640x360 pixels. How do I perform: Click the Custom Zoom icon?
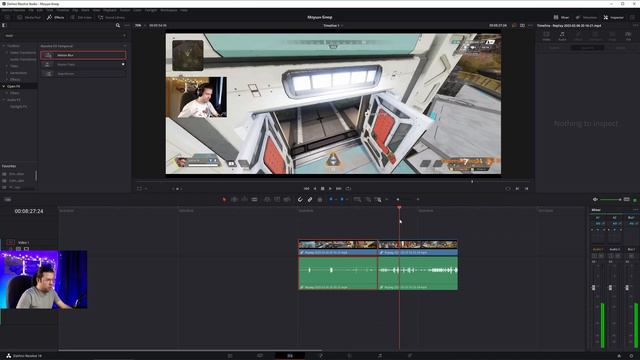point(378,200)
